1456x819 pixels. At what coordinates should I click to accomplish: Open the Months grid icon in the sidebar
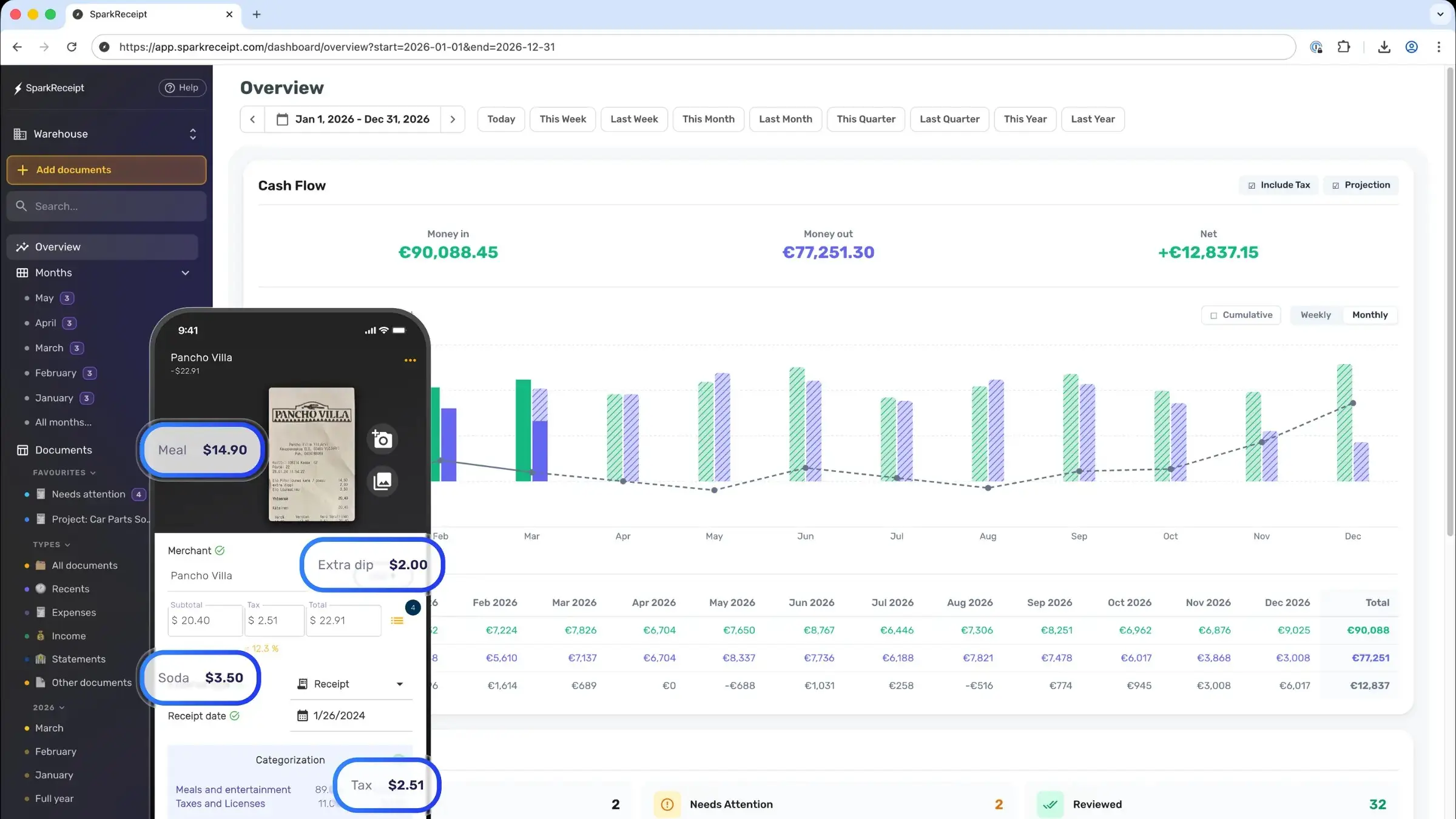click(22, 272)
